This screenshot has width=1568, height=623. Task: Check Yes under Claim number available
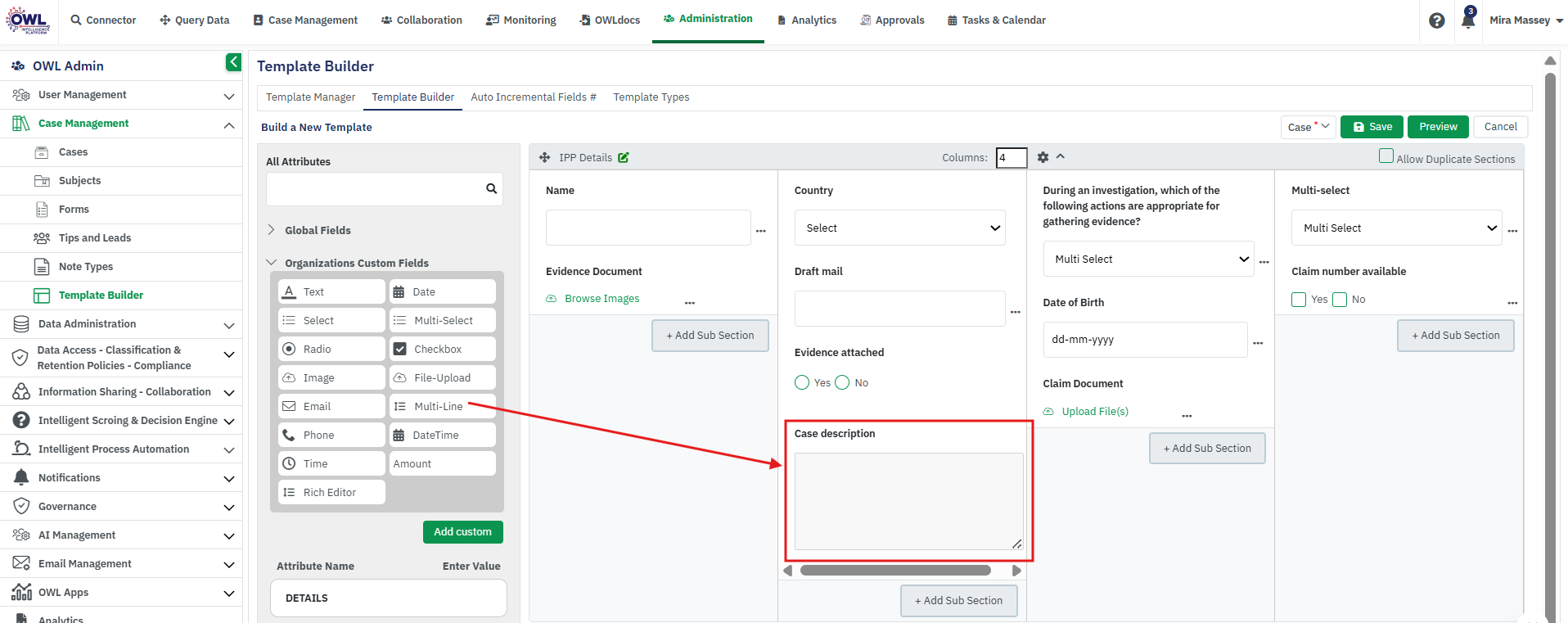pyautogui.click(x=1299, y=300)
